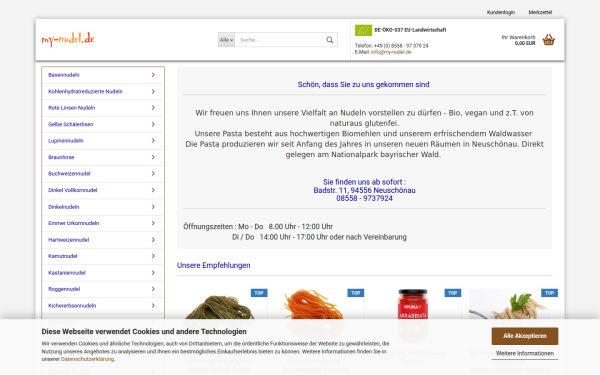Click the search magnifier icon
Screen dimensions: 600x375
[x=329, y=40]
